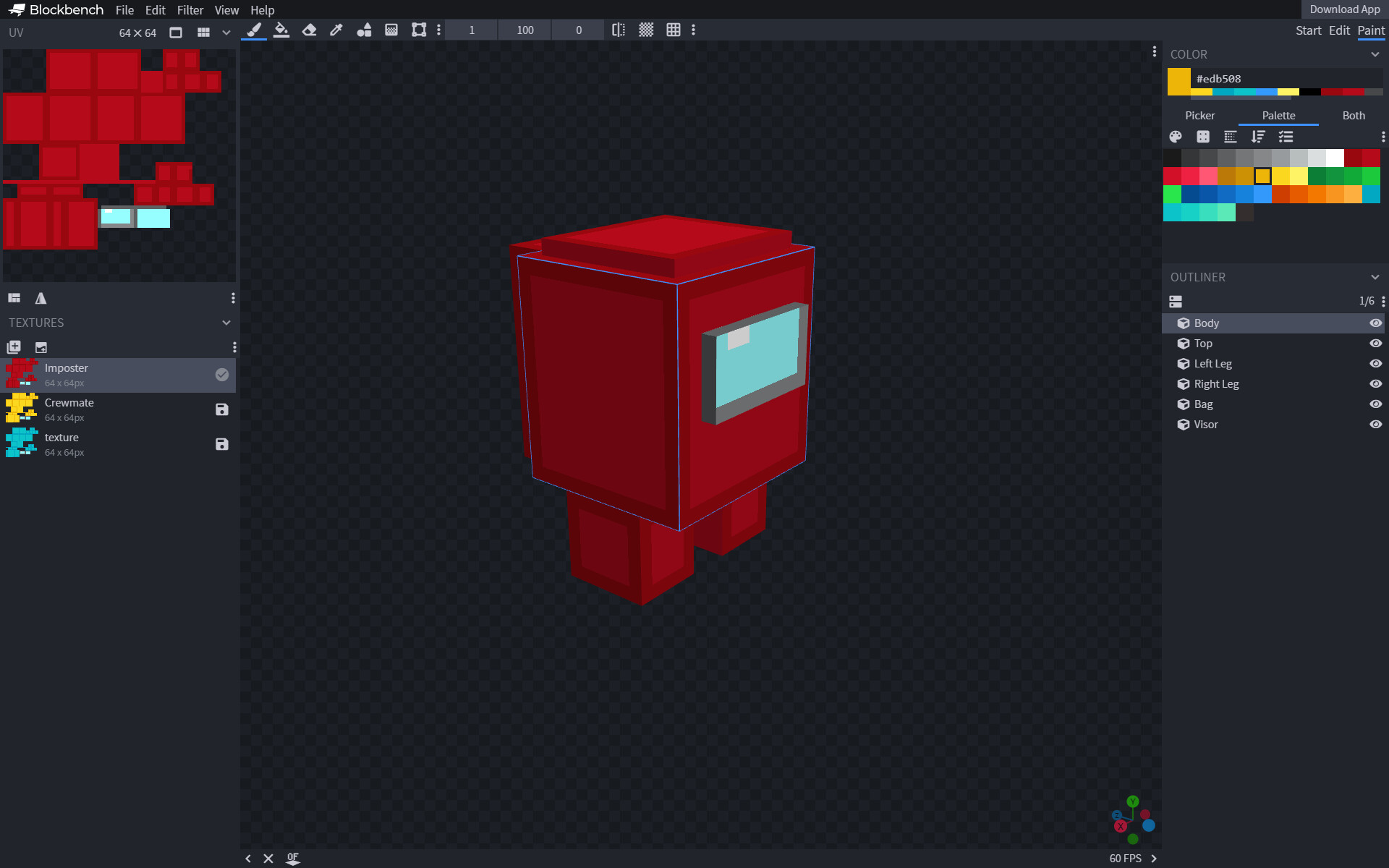The width and height of the screenshot is (1389, 868).
Task: Toggle visibility of the Left Leg
Action: (1375, 364)
